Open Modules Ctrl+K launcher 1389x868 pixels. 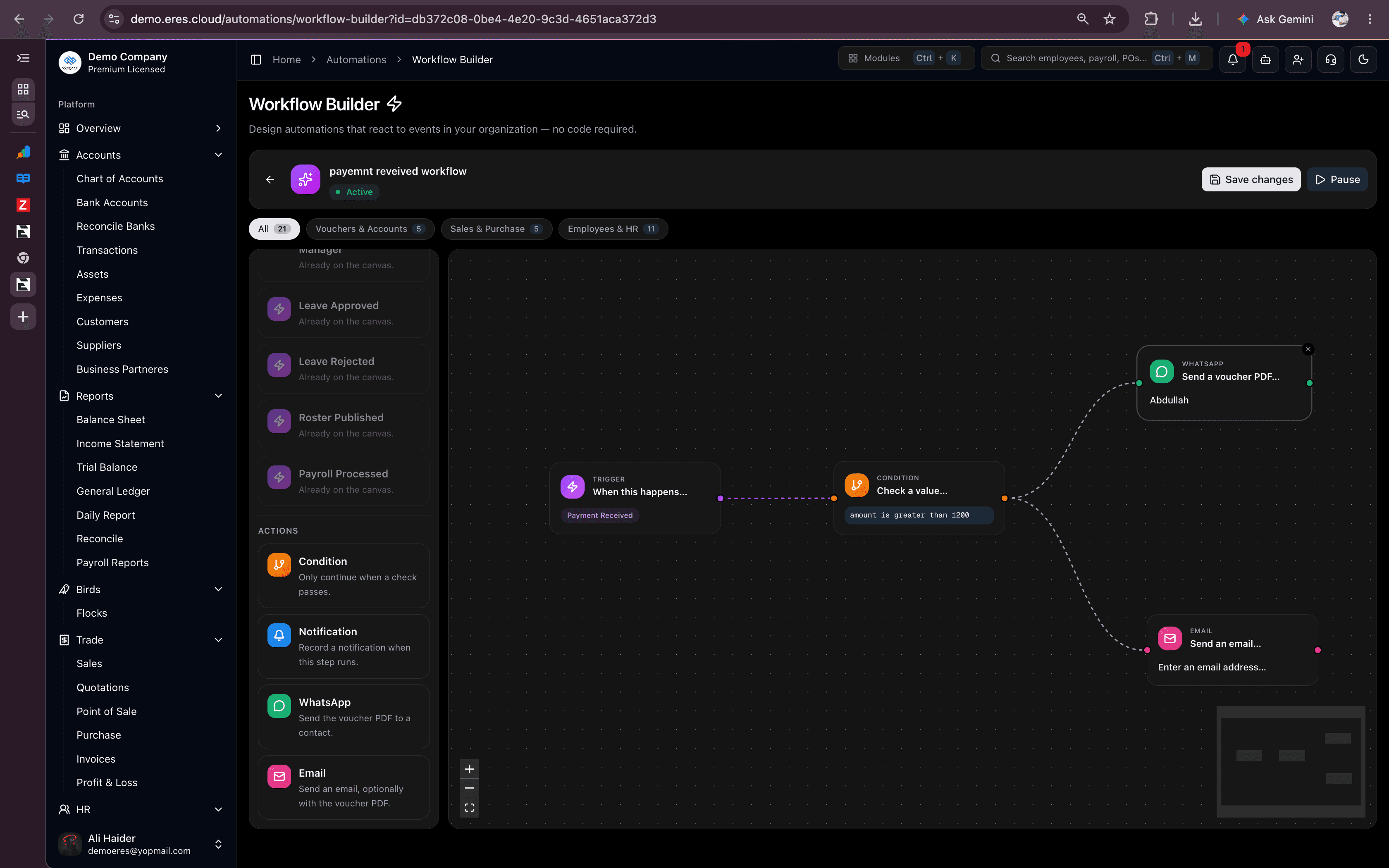tap(906, 59)
